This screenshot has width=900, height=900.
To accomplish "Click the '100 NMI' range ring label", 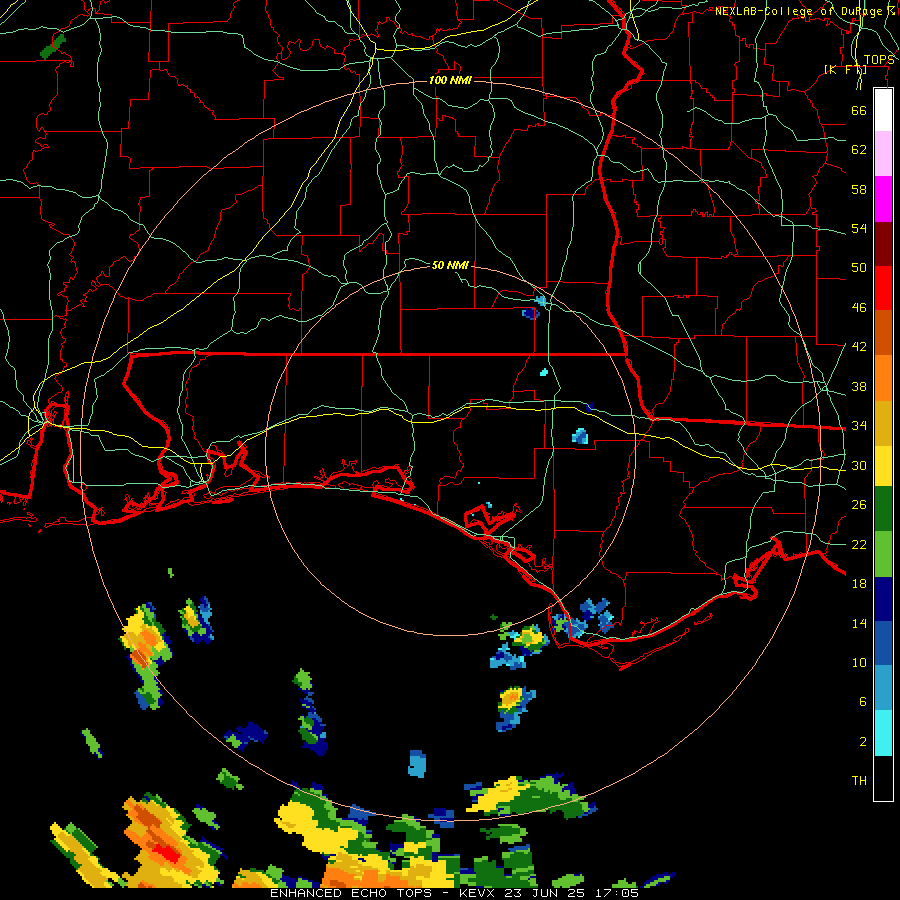I will click(450, 80).
